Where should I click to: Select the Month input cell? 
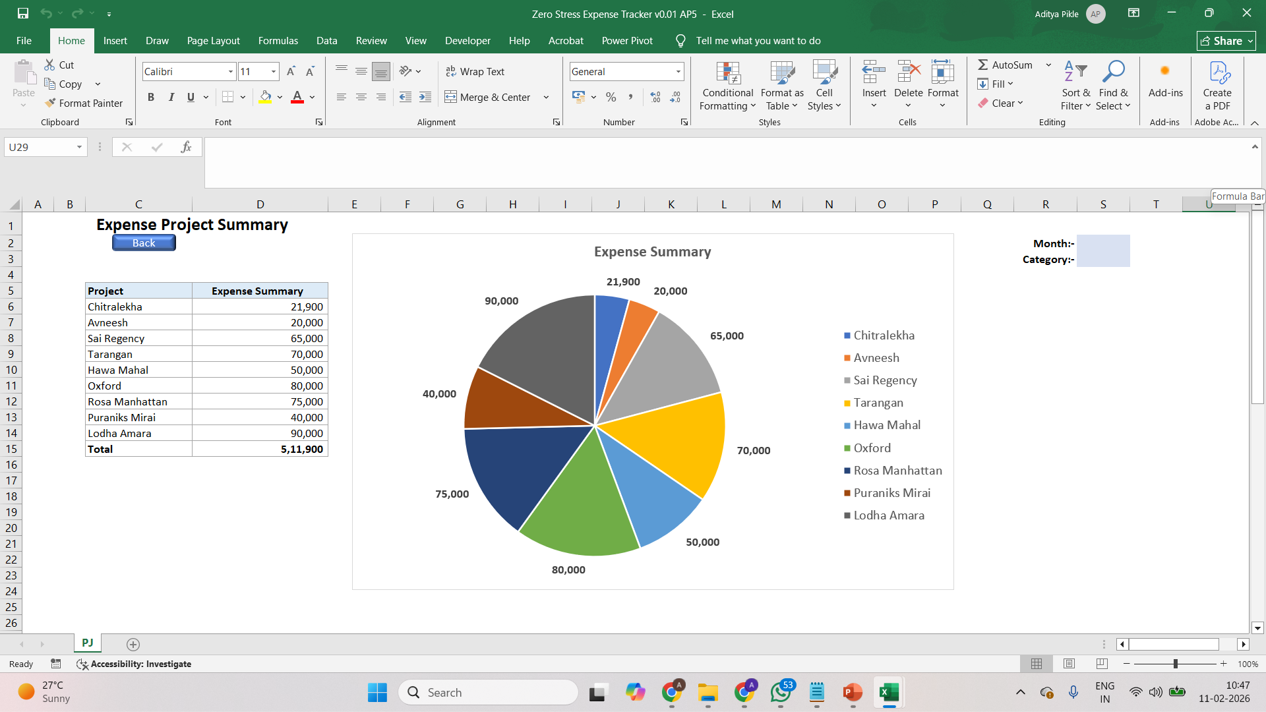point(1103,243)
